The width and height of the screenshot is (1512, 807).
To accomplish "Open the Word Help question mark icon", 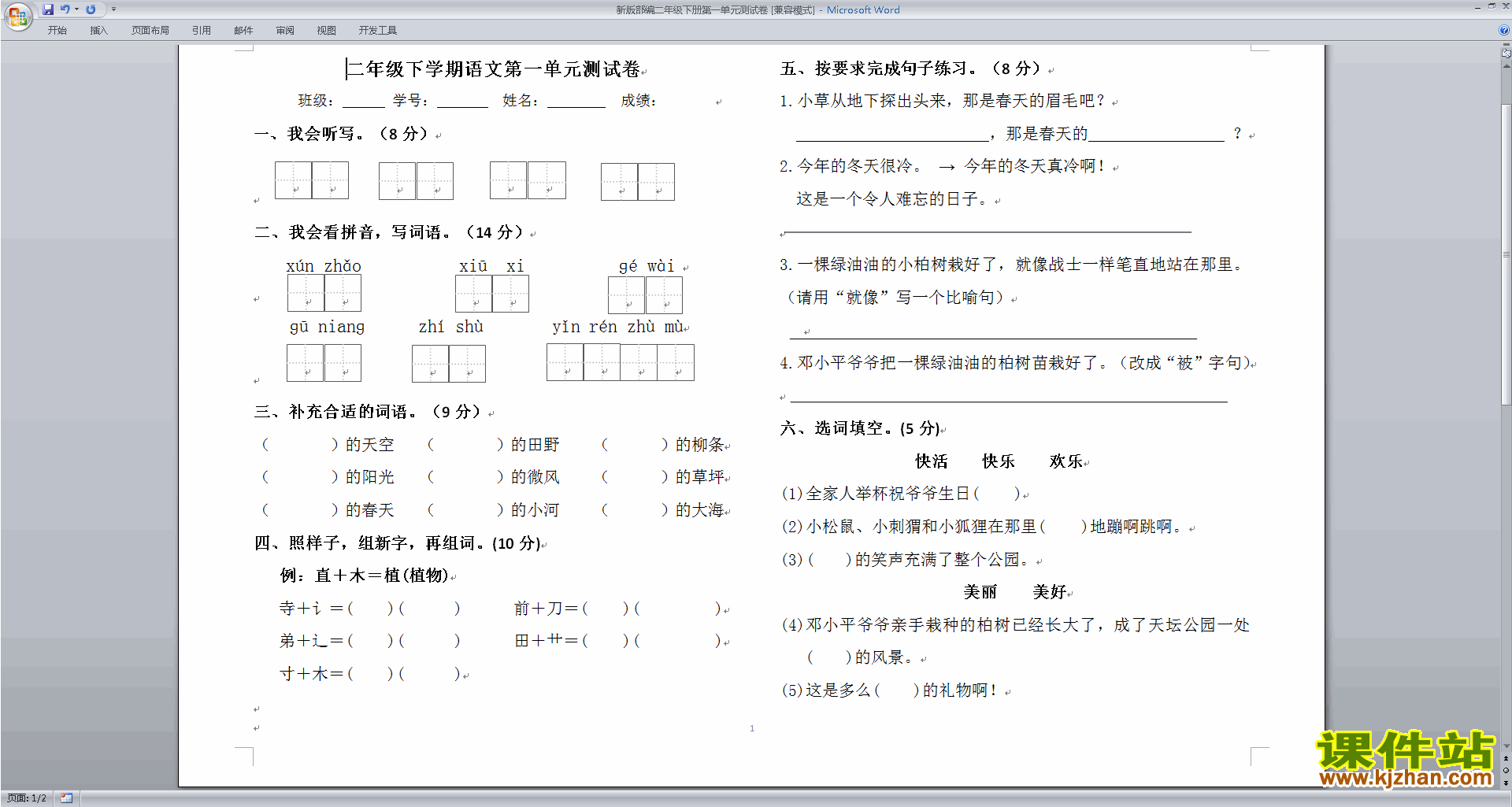I will coord(1504,30).
